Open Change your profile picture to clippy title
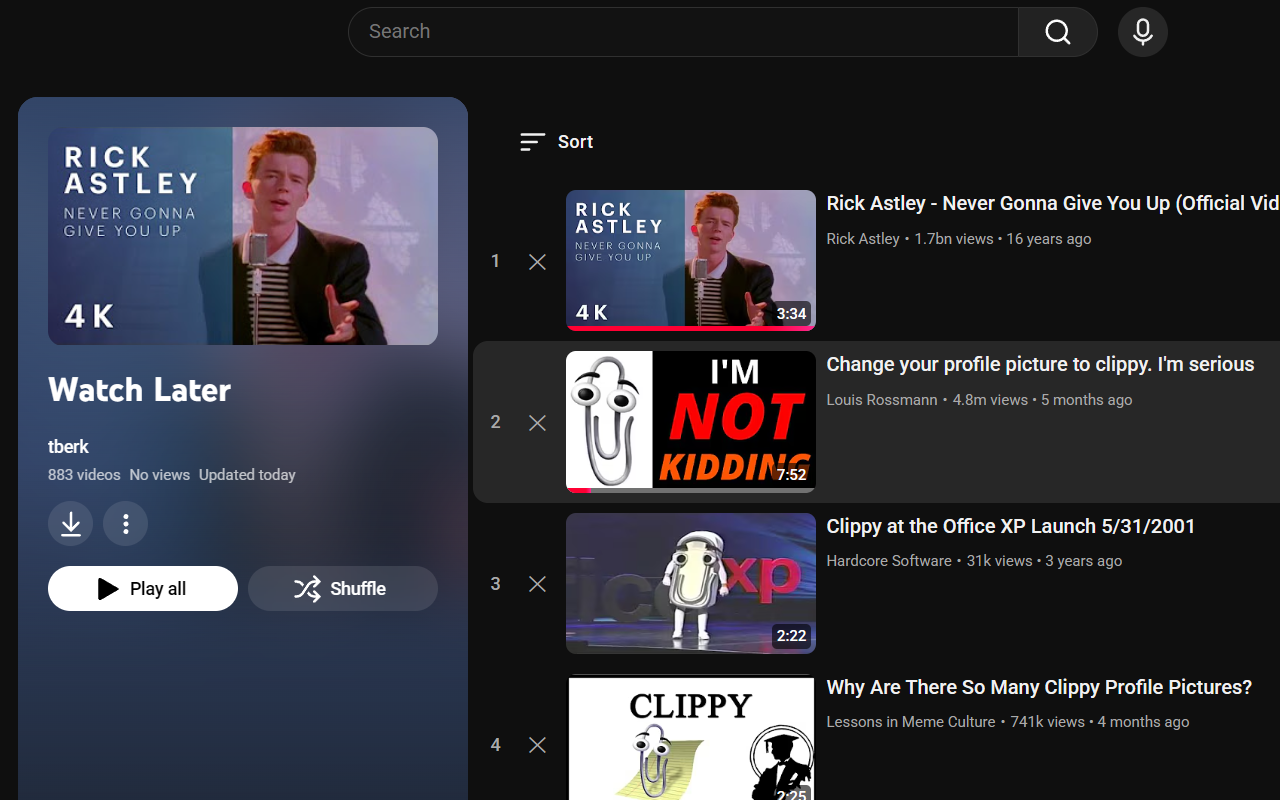The width and height of the screenshot is (1280, 800). 1040,365
